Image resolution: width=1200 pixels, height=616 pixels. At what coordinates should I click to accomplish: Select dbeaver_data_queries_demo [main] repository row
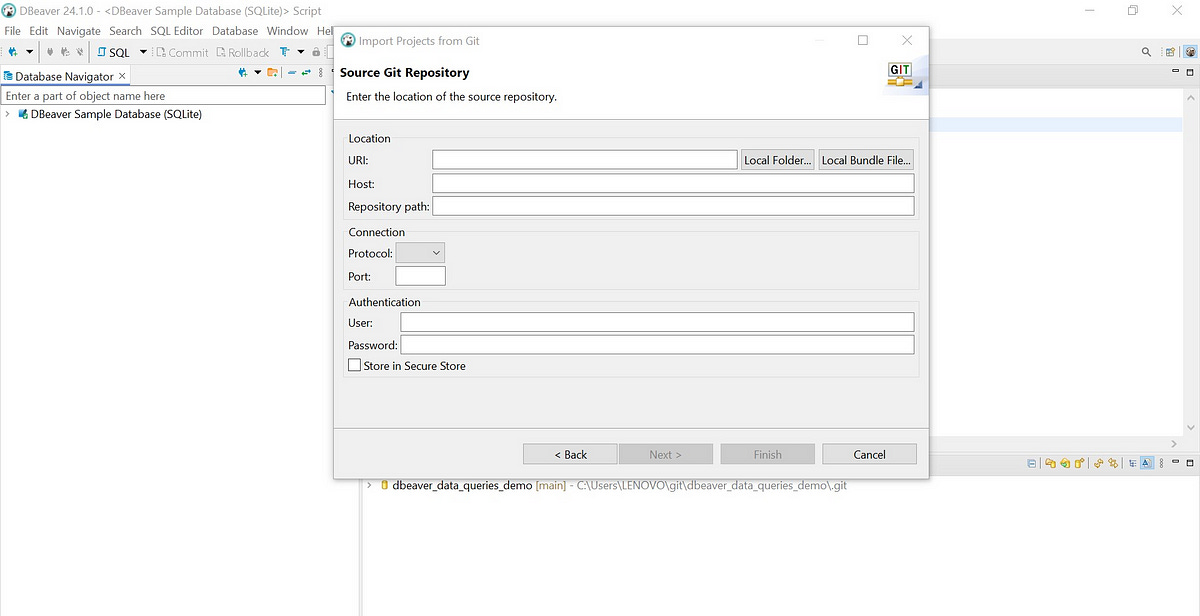click(x=613, y=485)
